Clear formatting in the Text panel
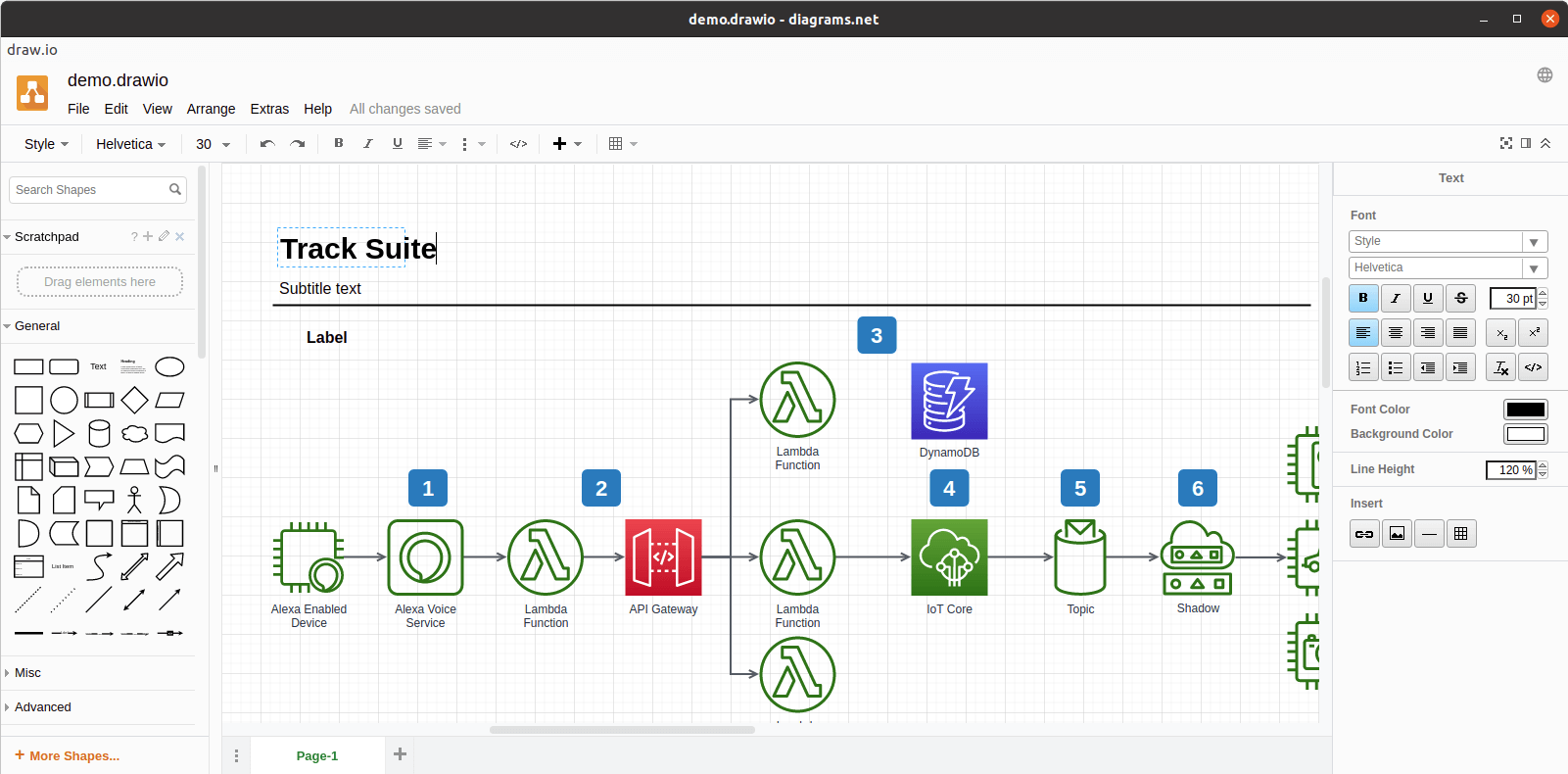The image size is (1568, 774). tap(1500, 367)
